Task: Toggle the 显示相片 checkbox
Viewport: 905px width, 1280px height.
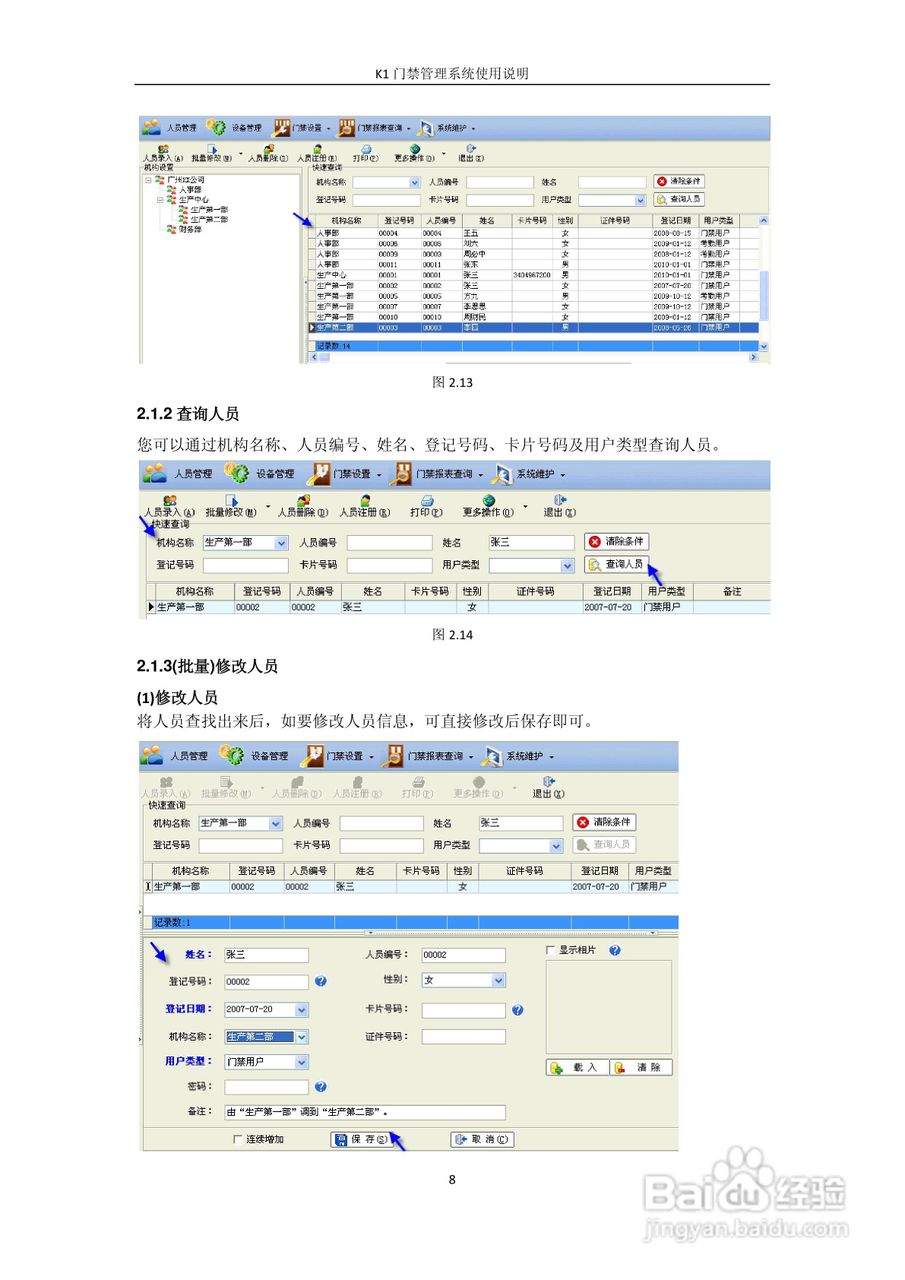Action: [550, 950]
